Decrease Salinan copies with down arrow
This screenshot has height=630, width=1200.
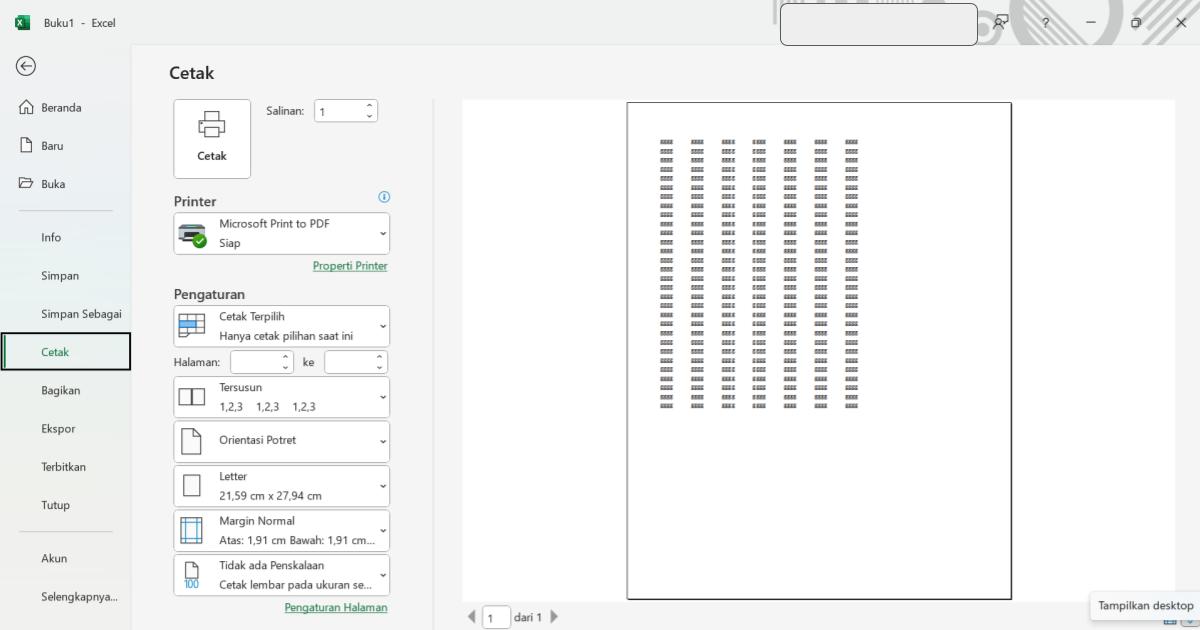370,117
